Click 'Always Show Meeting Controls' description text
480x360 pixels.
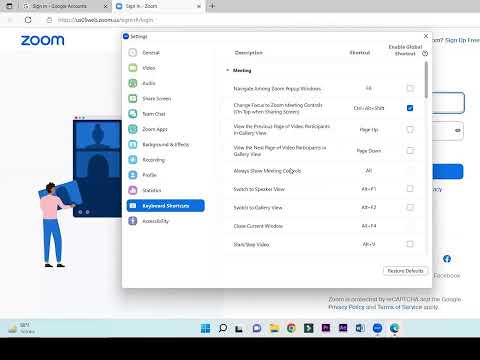267,171
